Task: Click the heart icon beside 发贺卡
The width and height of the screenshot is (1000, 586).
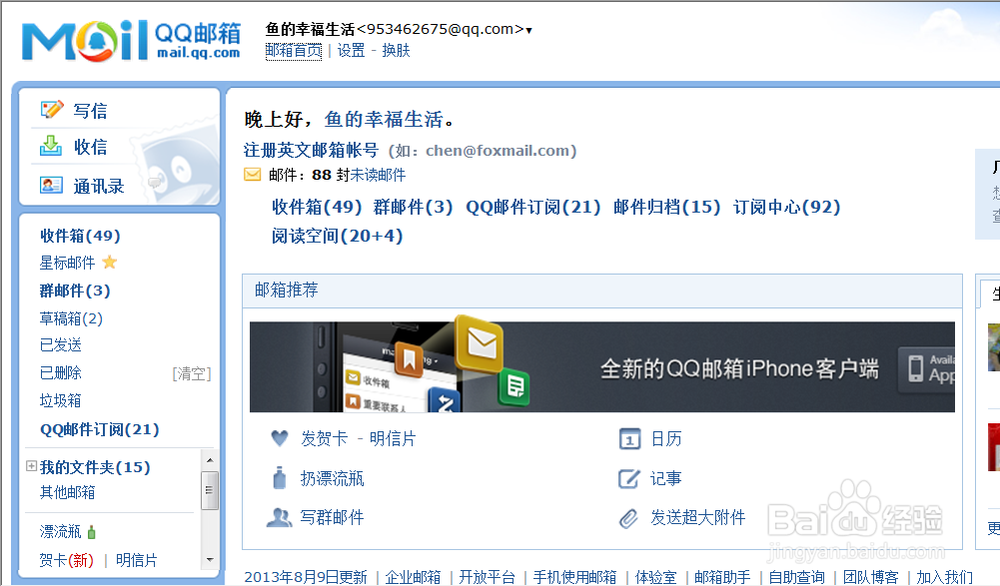Action: [x=279, y=438]
